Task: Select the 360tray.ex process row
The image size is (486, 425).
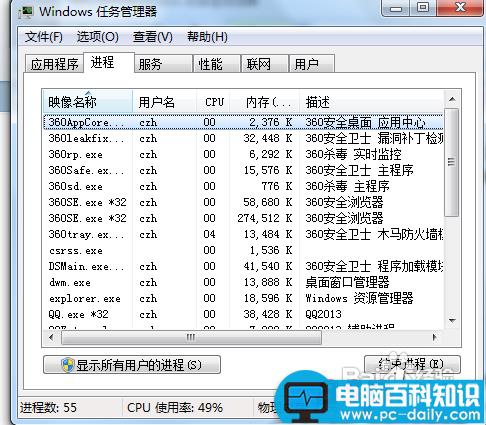Action: click(243, 234)
